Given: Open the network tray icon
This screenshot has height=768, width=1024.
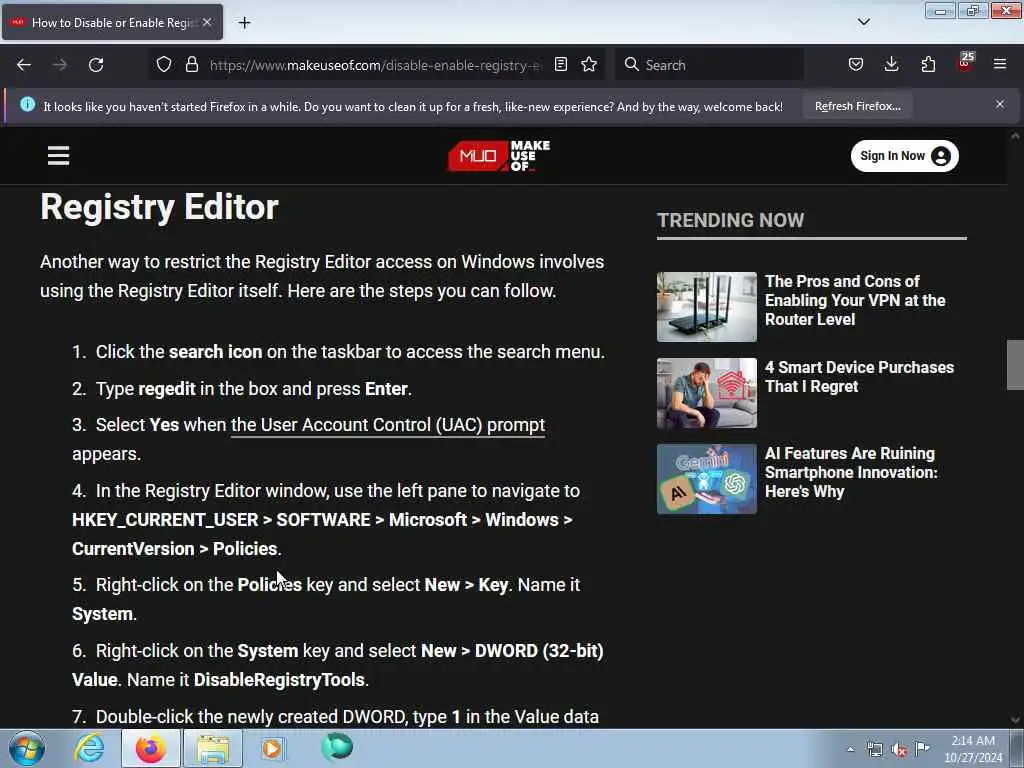Looking at the screenshot, I should pyautogui.click(x=874, y=750).
